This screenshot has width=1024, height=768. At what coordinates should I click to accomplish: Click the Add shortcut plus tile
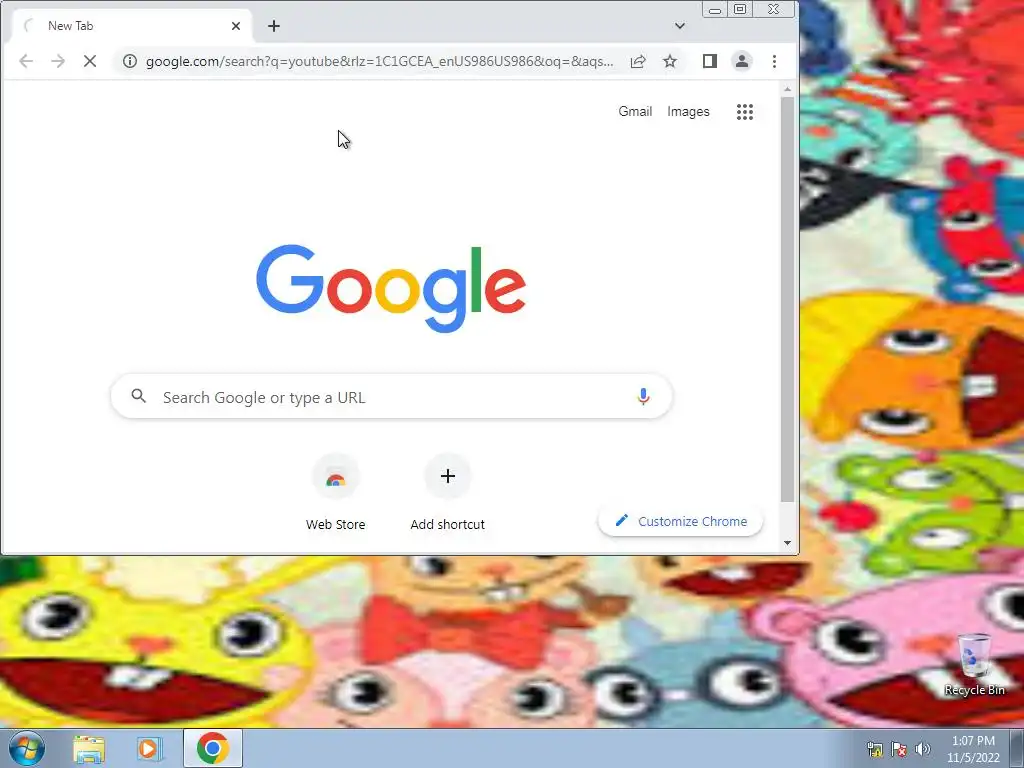point(447,492)
